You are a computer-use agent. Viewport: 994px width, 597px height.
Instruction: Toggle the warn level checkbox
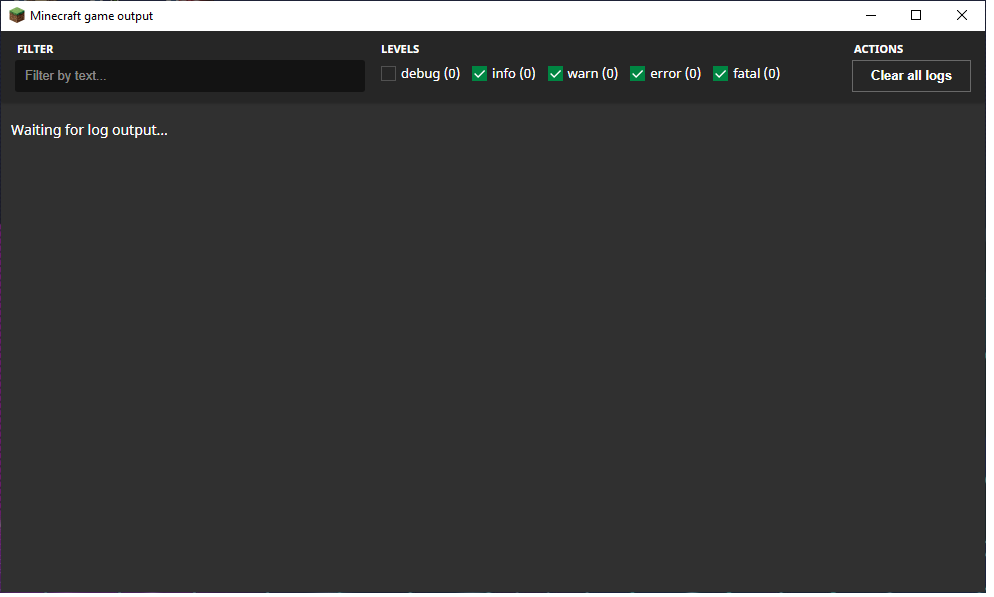[555, 74]
